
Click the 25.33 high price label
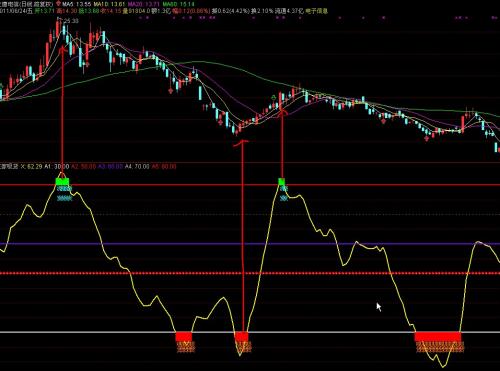pyautogui.click(x=71, y=21)
